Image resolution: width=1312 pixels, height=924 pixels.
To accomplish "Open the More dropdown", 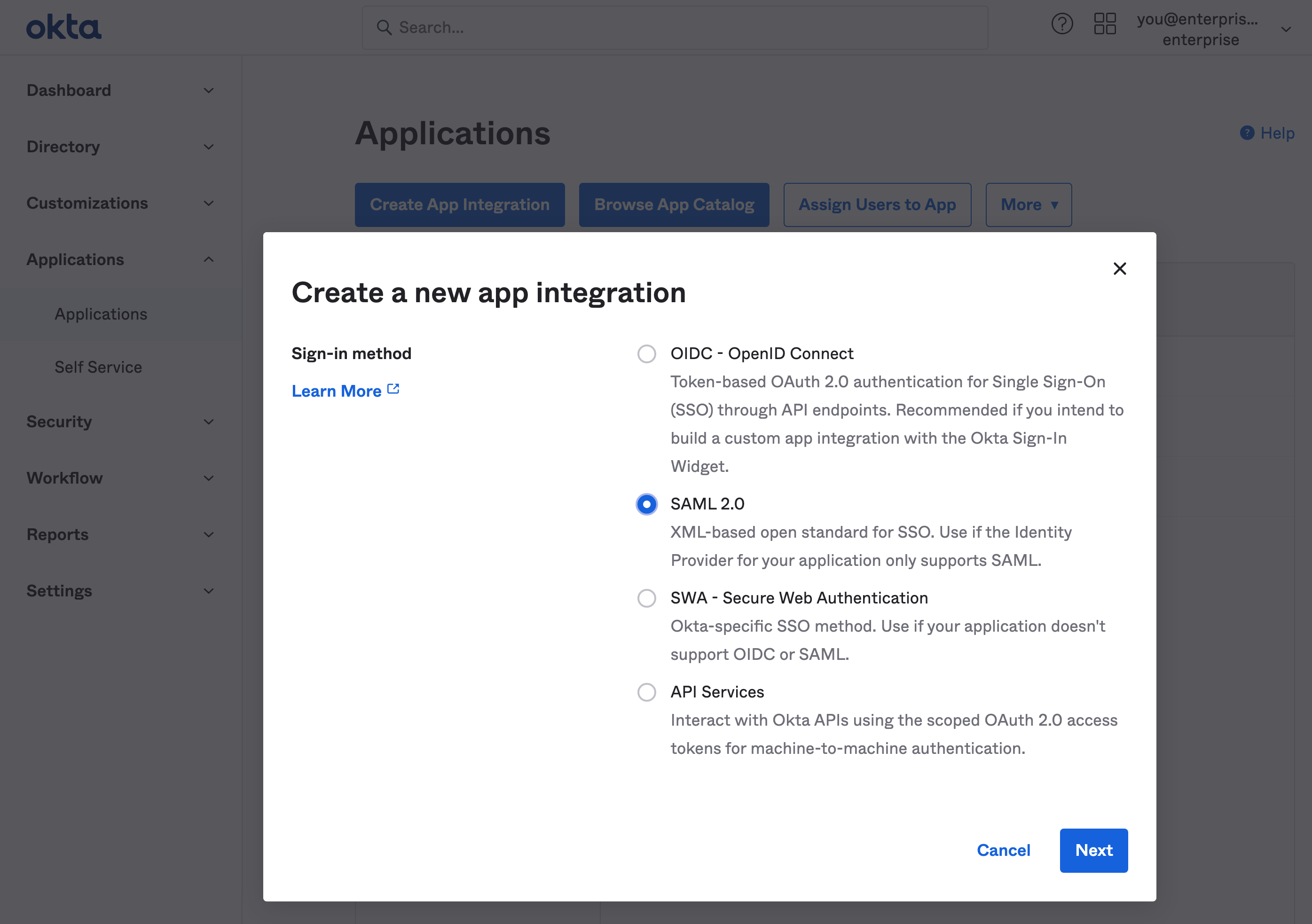I will coord(1028,204).
